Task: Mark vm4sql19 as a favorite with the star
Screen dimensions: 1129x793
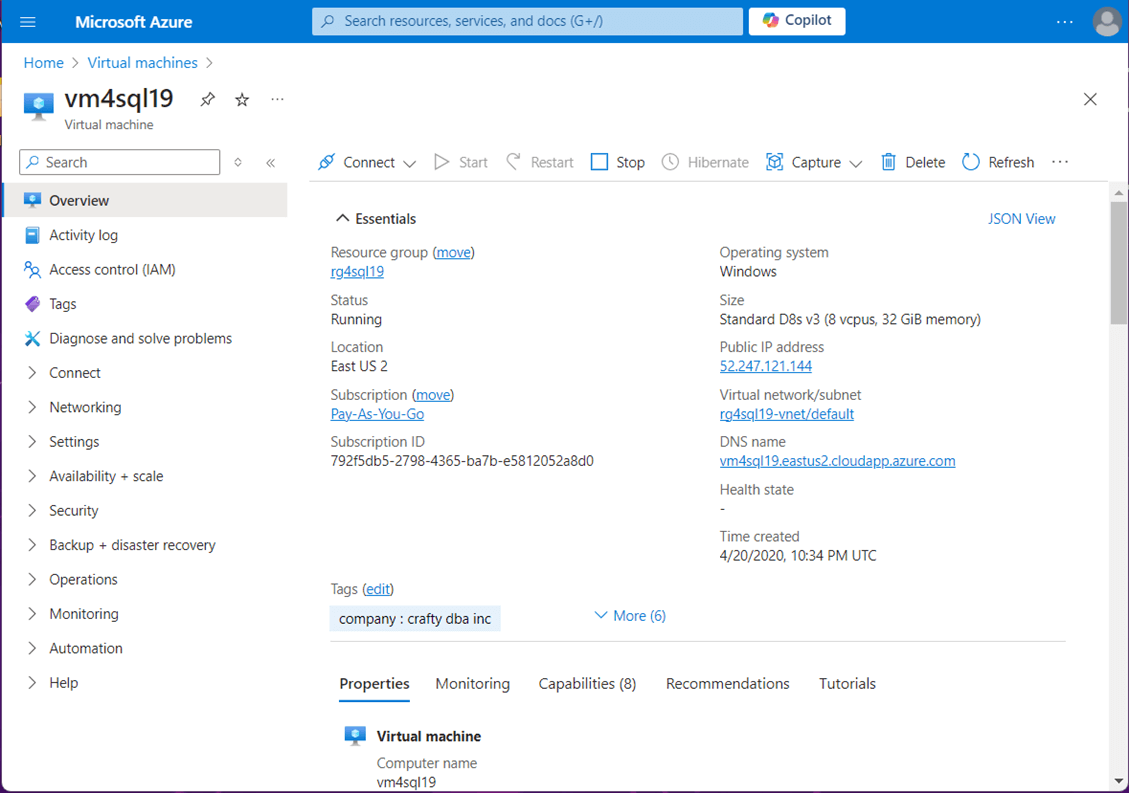Action: click(242, 99)
